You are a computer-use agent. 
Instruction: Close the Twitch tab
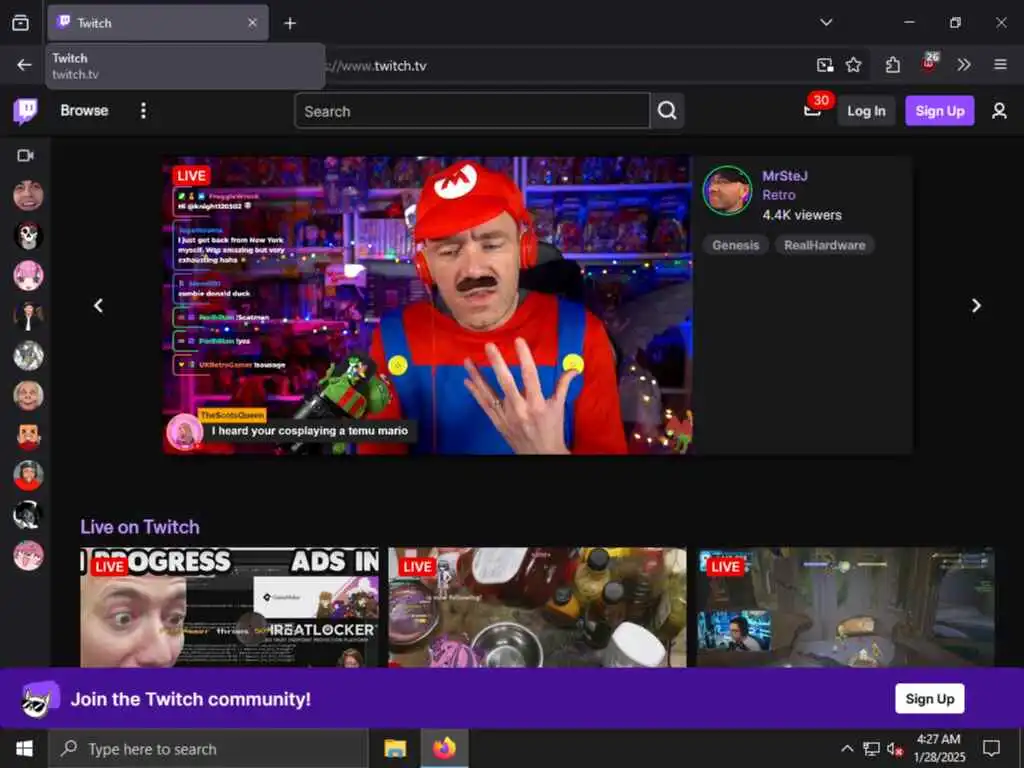[253, 23]
